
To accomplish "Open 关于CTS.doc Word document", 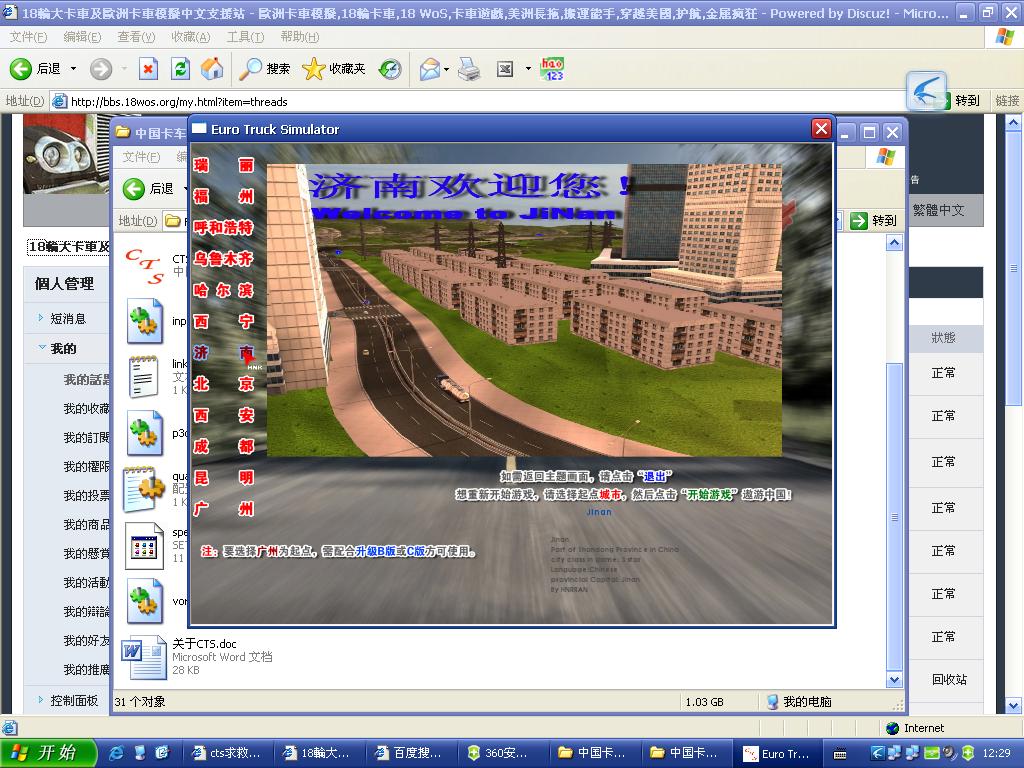I will pyautogui.click(x=145, y=658).
